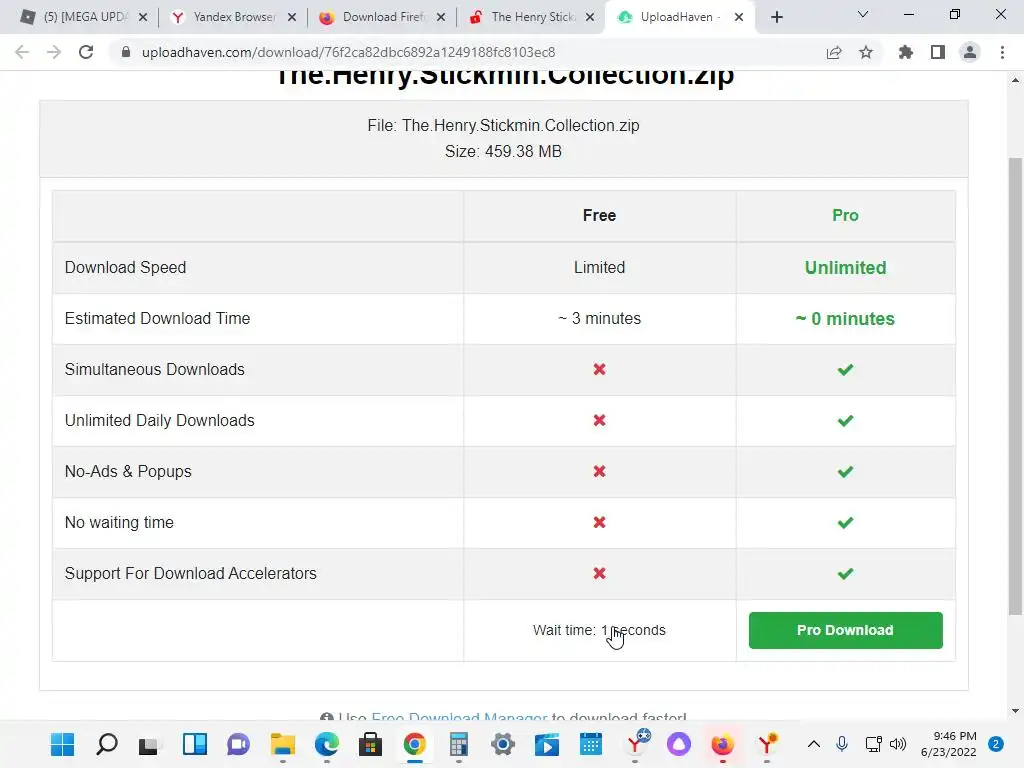Click the Free Download Manager link
The height and width of the screenshot is (768, 1024).
click(x=459, y=716)
